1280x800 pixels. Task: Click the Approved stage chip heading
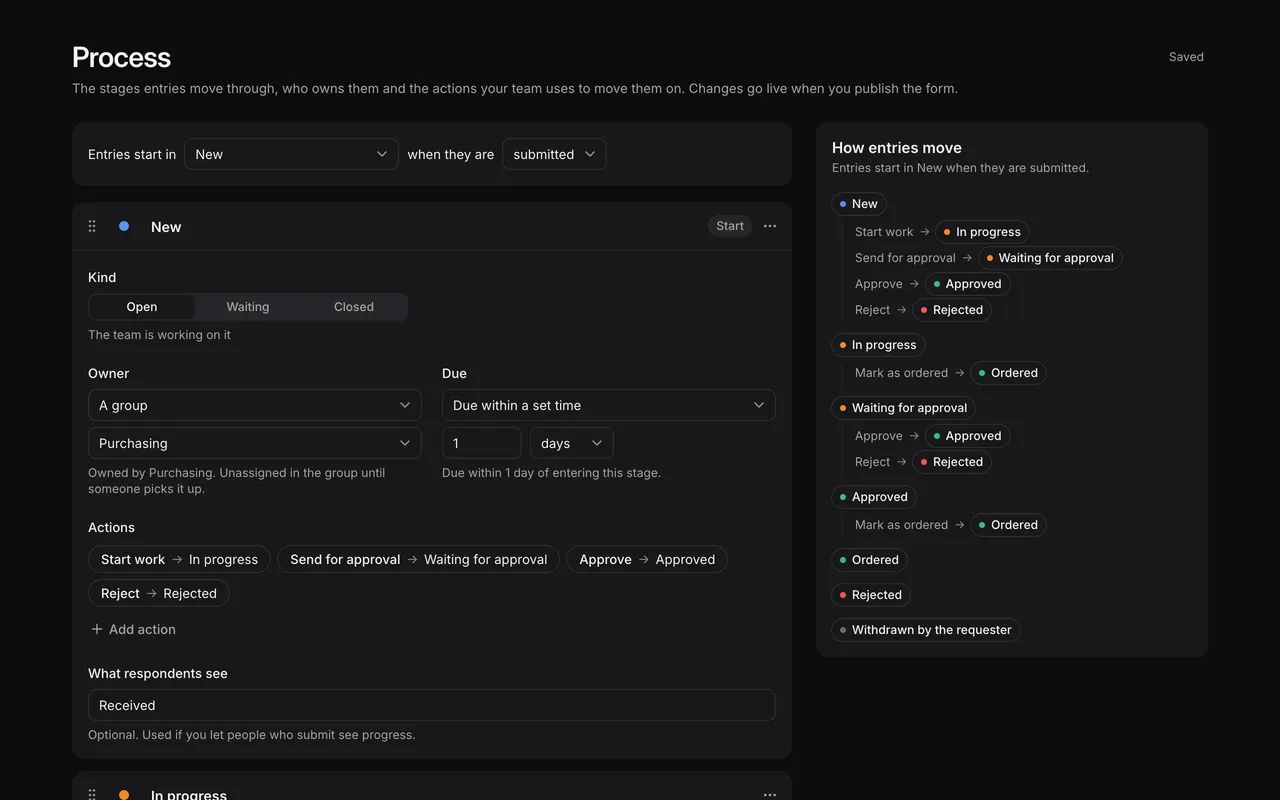[874, 497]
